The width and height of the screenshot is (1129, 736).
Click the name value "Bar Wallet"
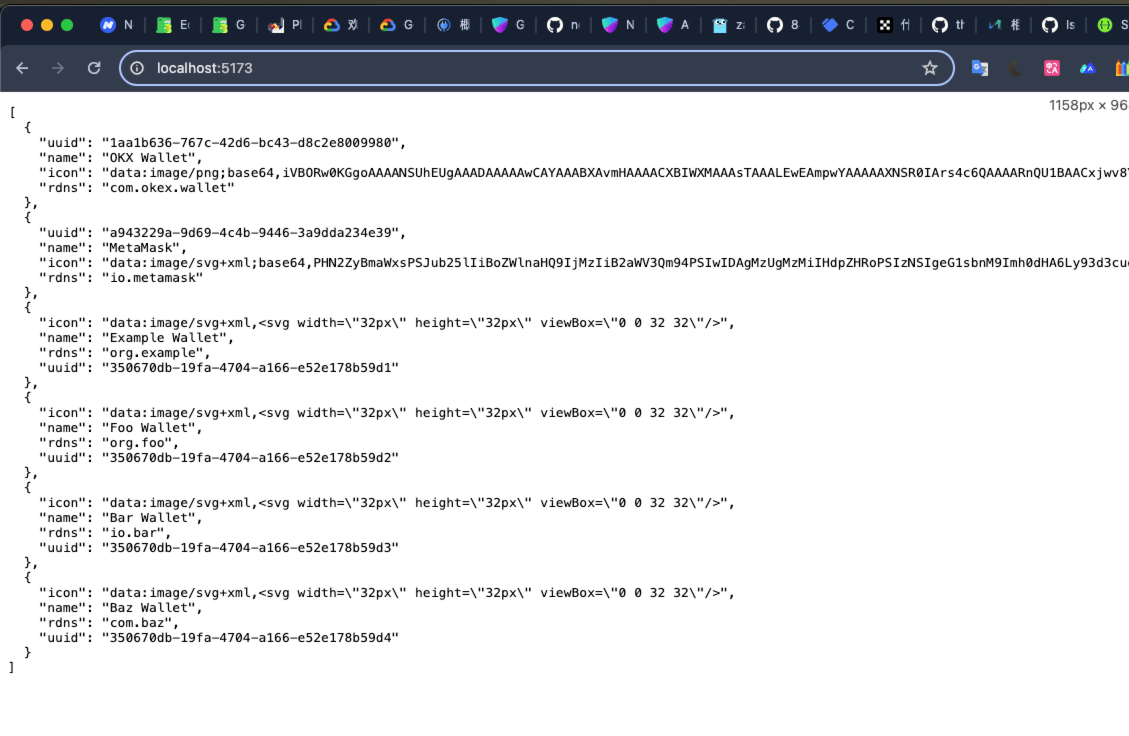point(148,518)
